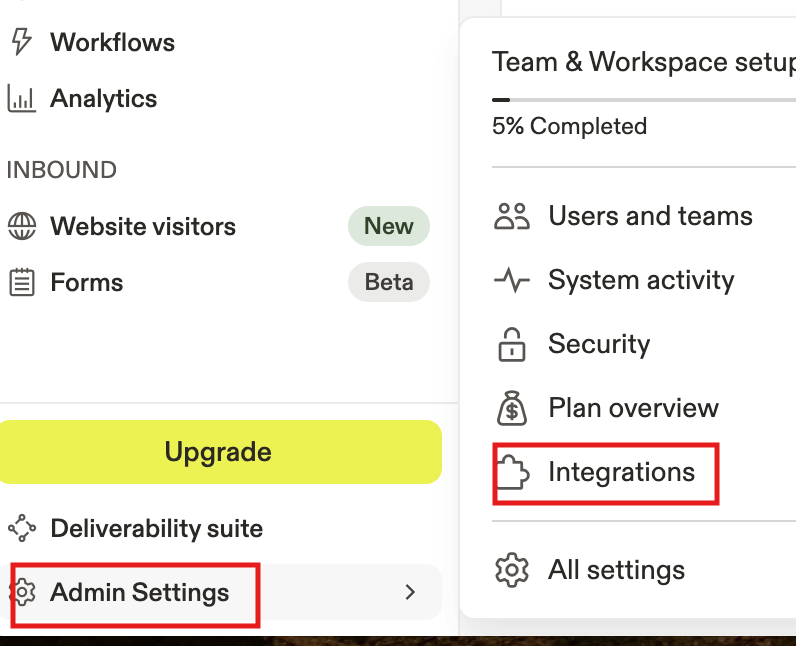Click the Workflows lightning bolt icon
The height and width of the screenshot is (646, 796).
pyautogui.click(x=21, y=42)
